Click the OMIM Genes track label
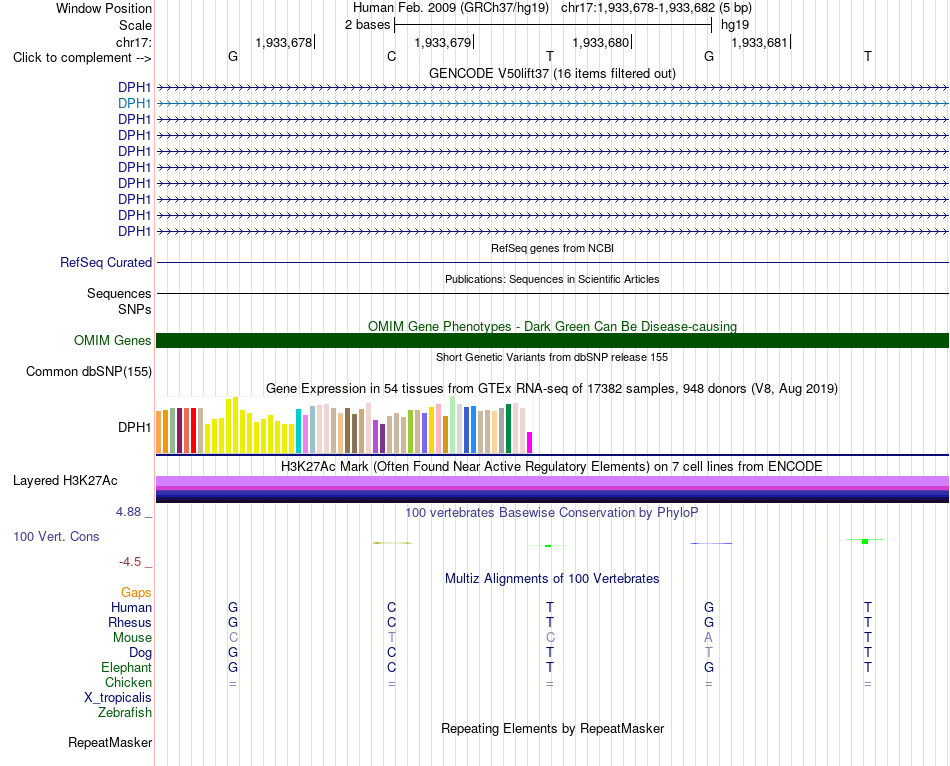This screenshot has width=950, height=766. 113,341
